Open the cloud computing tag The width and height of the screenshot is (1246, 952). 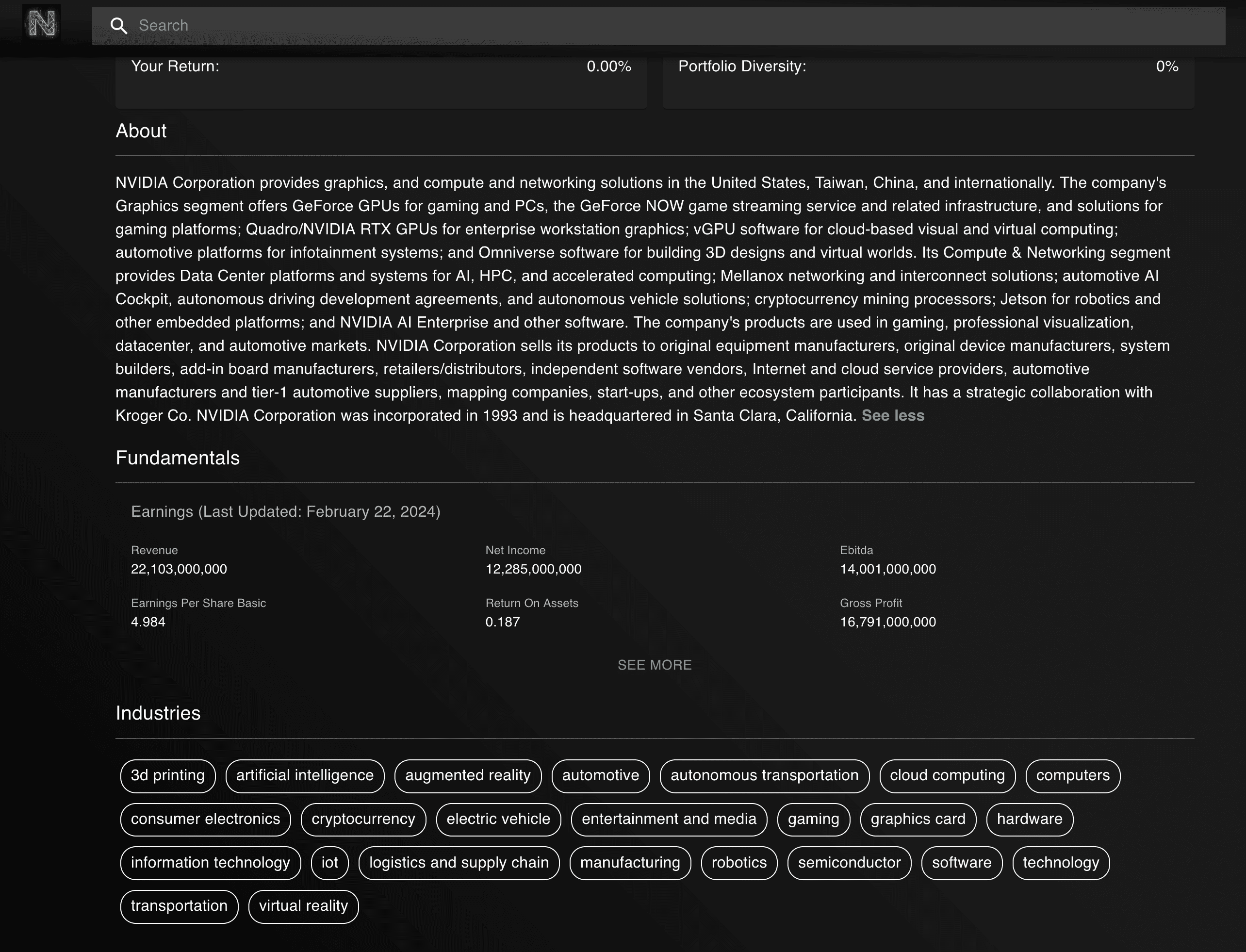[x=947, y=775]
